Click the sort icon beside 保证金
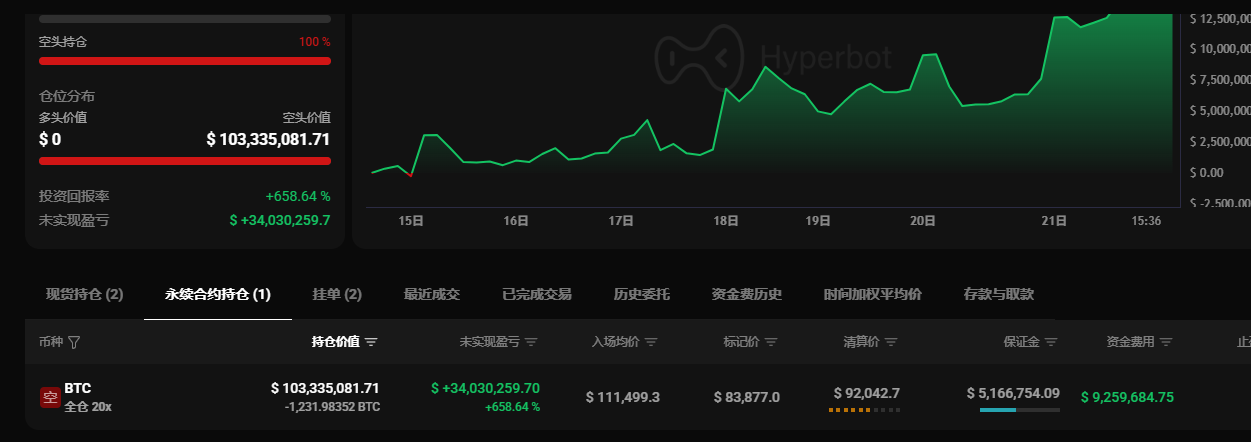This screenshot has width=1251, height=442. [x=1051, y=342]
